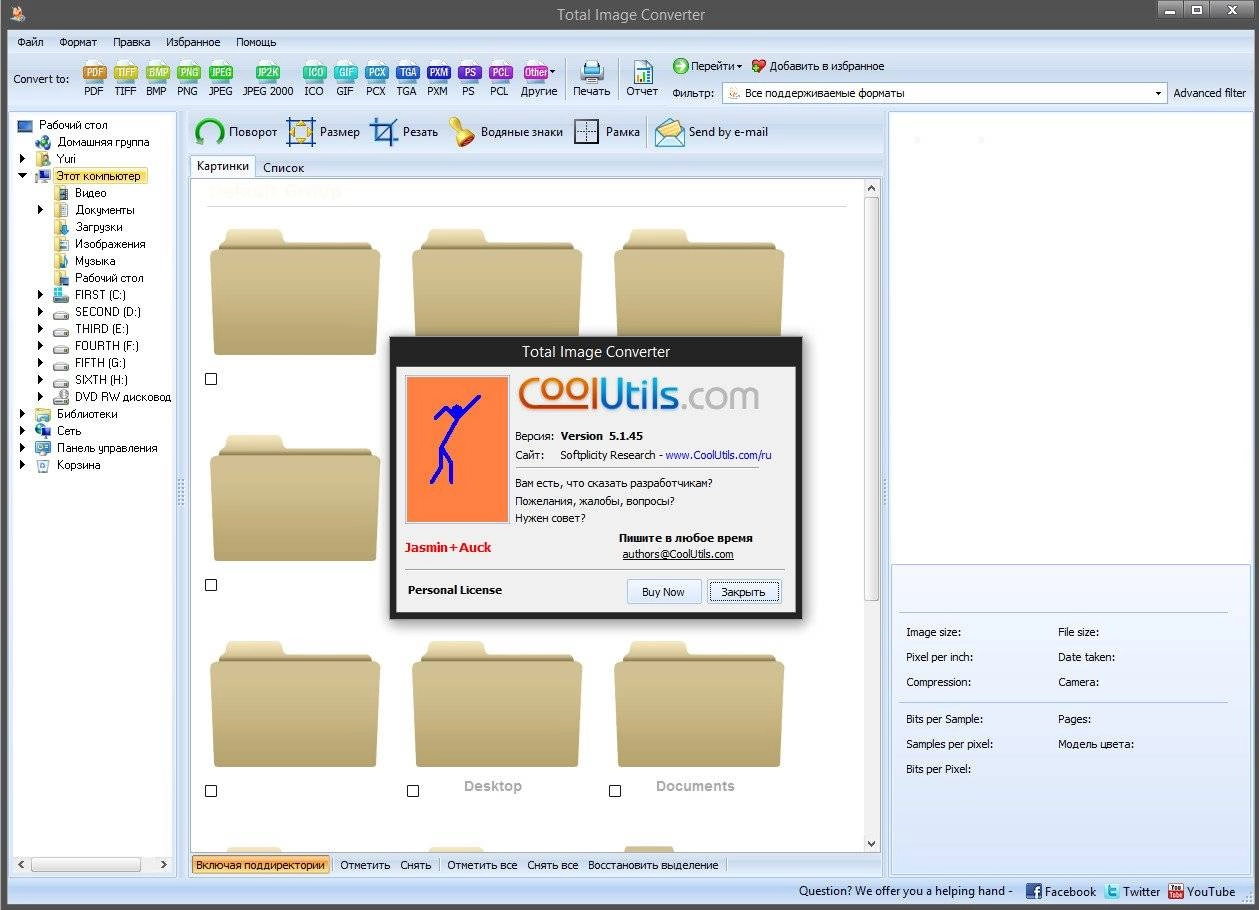Screen dimensions: 1259x910
Task: Click Buy Now in About dialog
Action: [663, 592]
